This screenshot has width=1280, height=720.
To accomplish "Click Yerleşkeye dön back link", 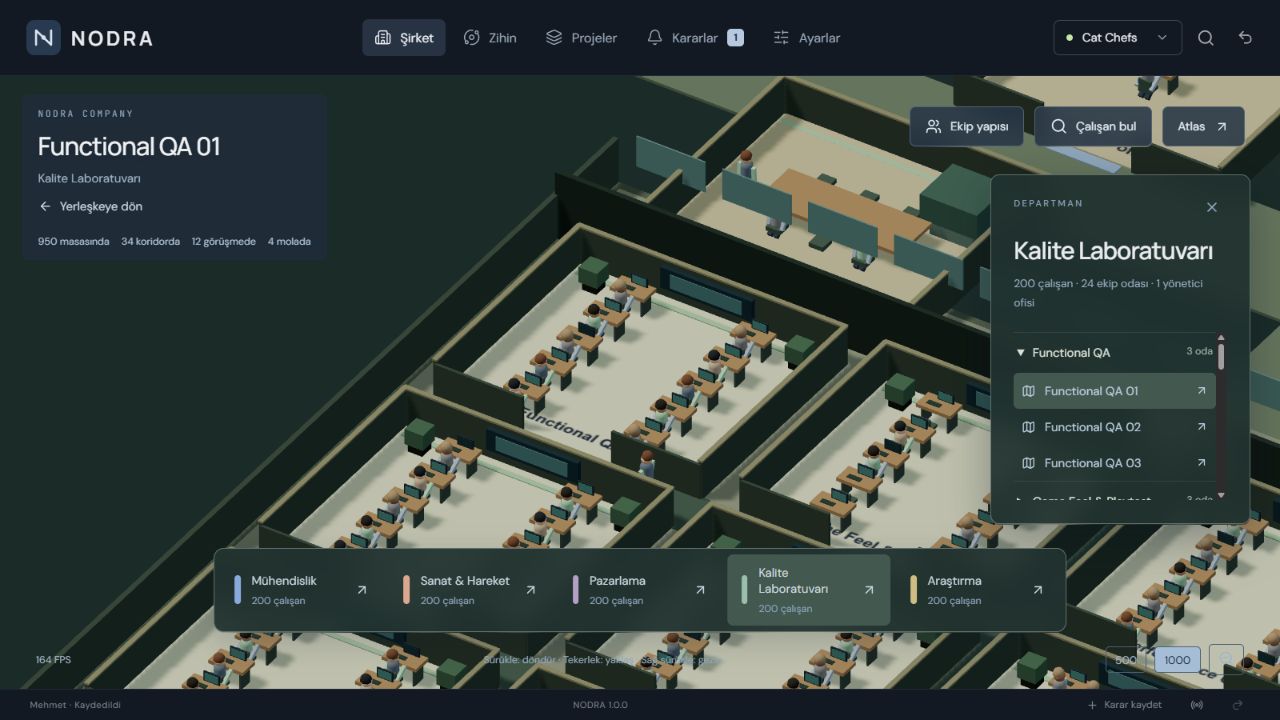I will (x=91, y=206).
